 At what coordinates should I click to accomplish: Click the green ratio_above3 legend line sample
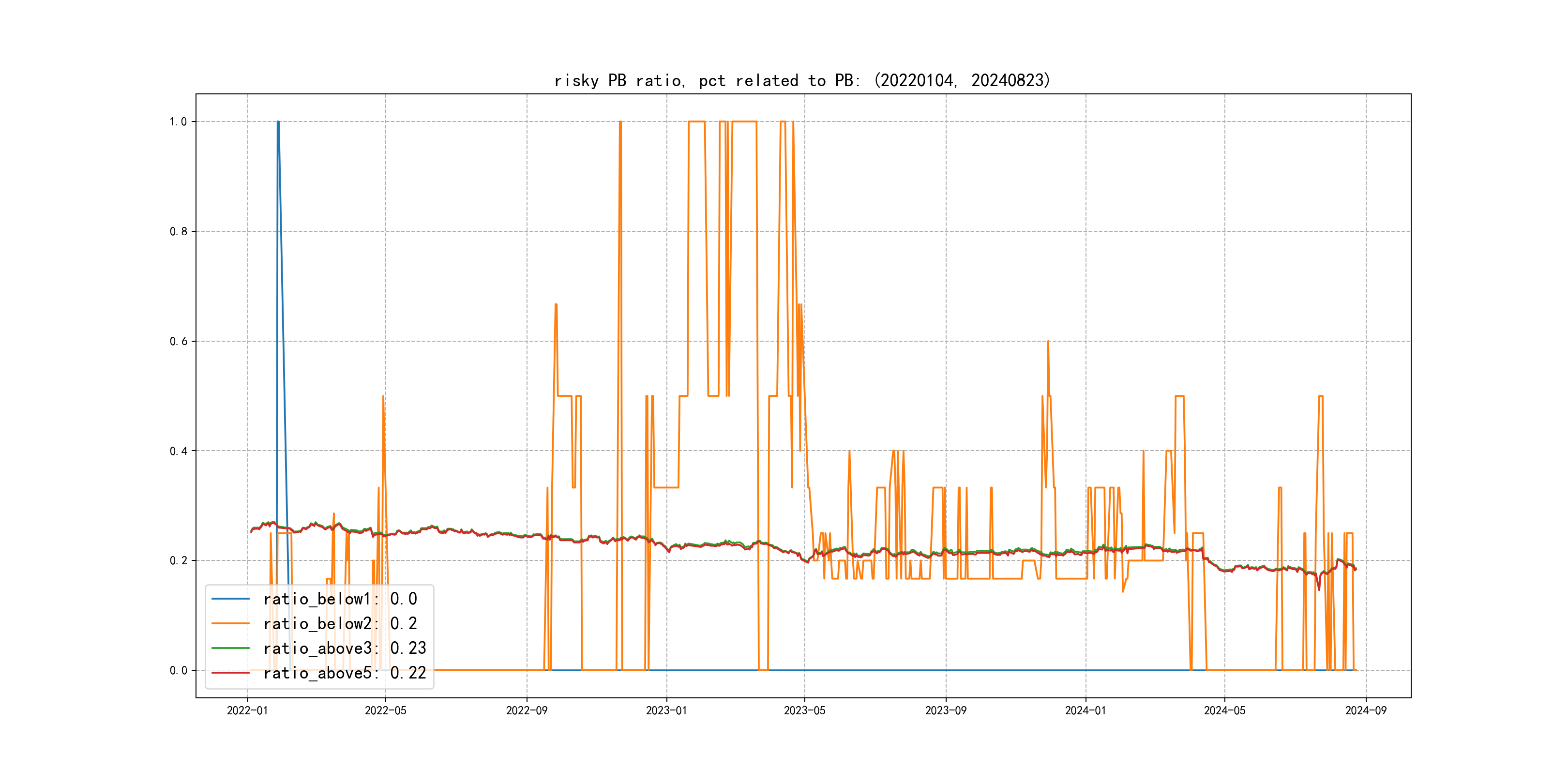(230, 648)
